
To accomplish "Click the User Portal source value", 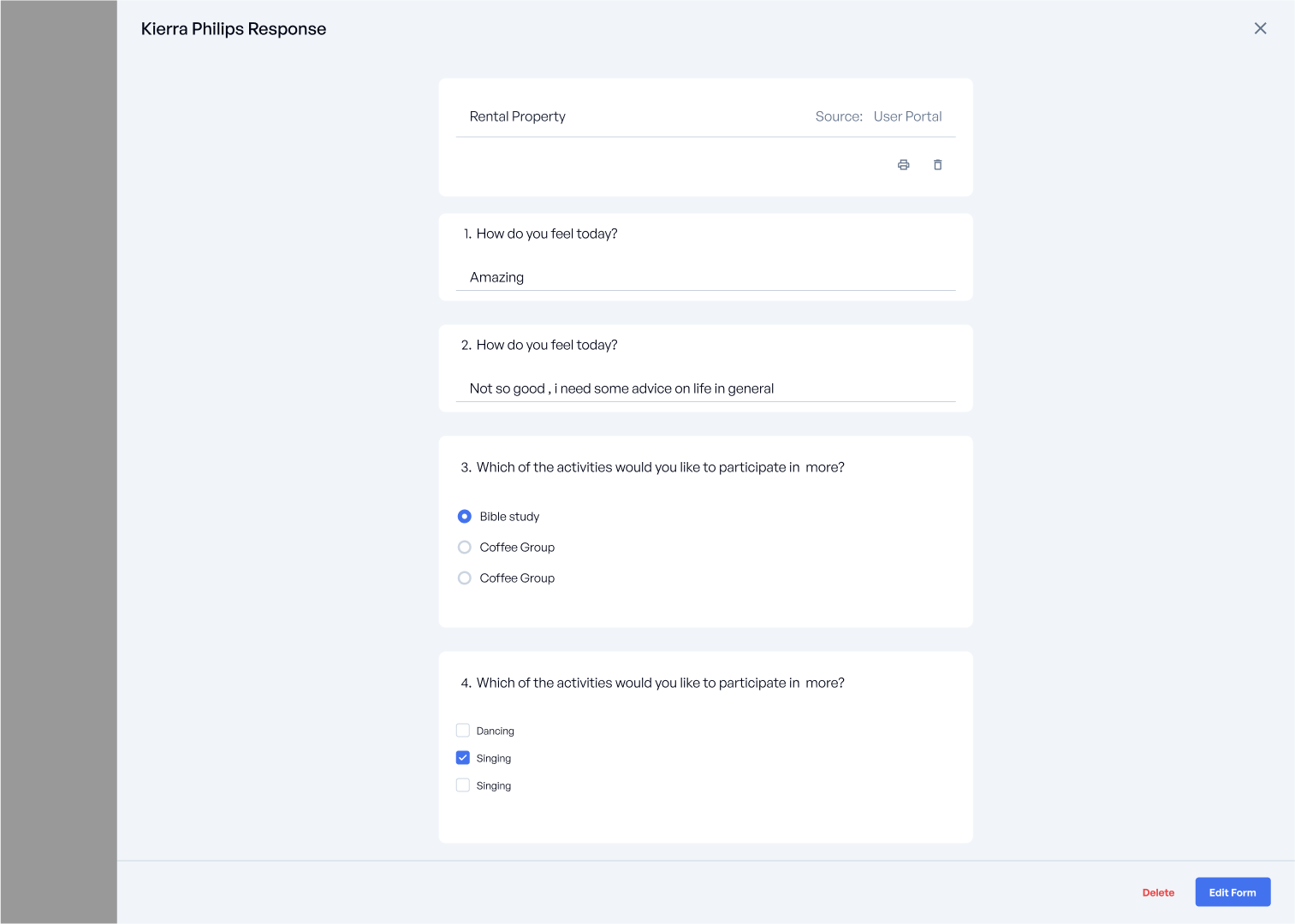I will tap(907, 116).
